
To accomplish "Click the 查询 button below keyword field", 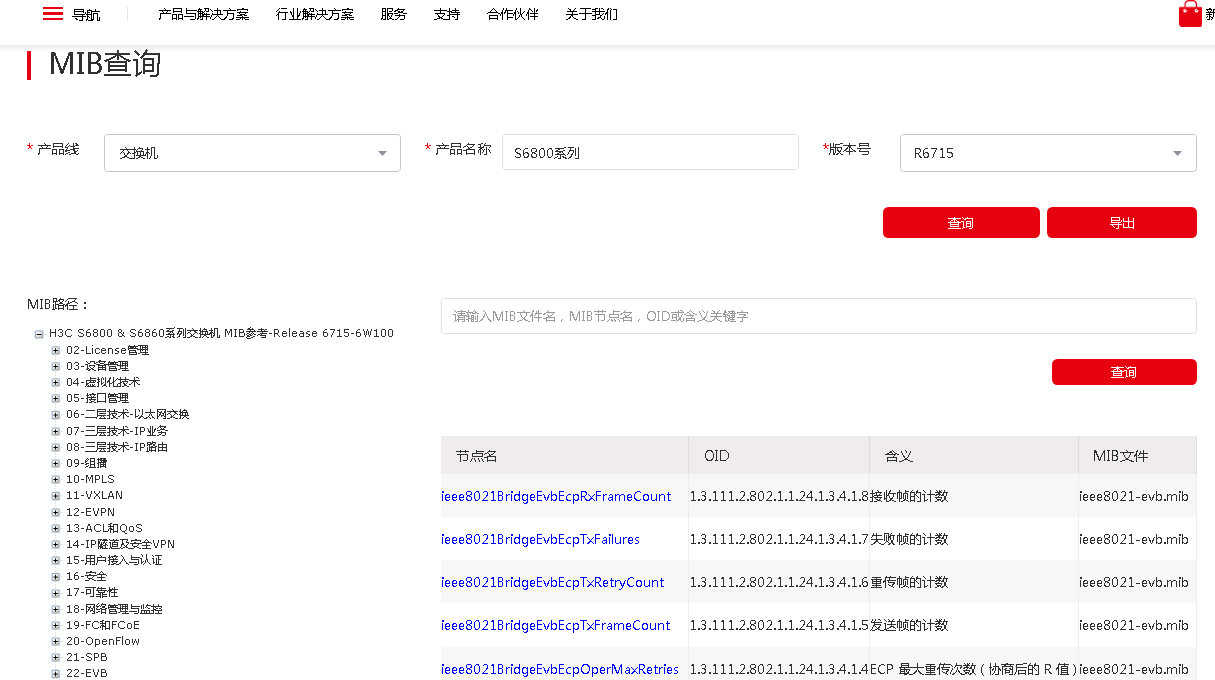I will pos(1124,372).
